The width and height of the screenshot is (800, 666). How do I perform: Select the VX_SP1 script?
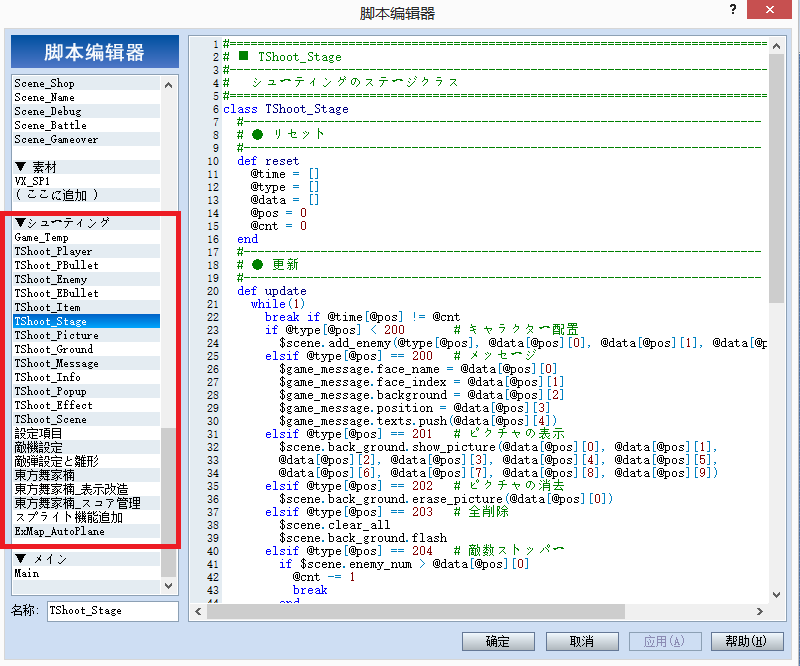point(86,181)
